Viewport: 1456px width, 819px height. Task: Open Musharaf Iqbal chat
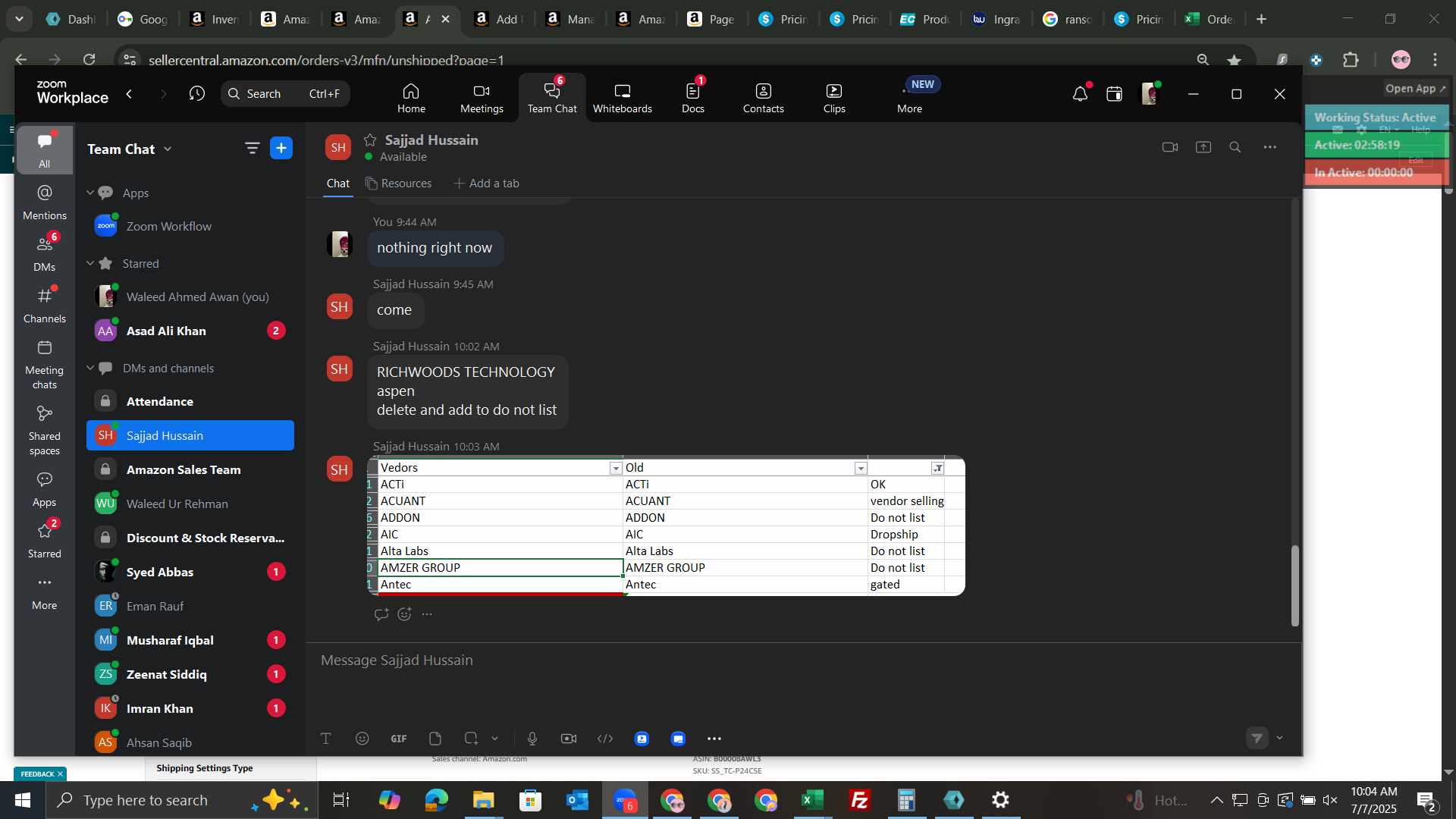190,640
